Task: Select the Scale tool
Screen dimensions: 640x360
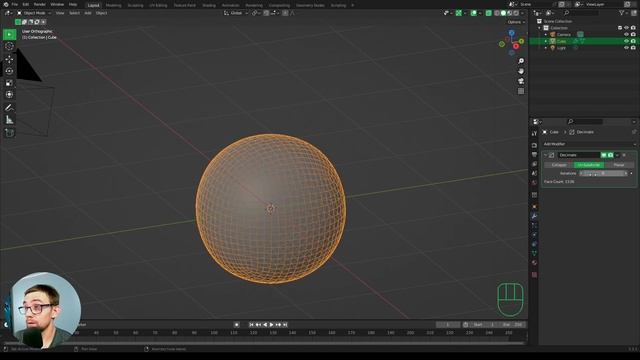Action: pyautogui.click(x=9, y=83)
